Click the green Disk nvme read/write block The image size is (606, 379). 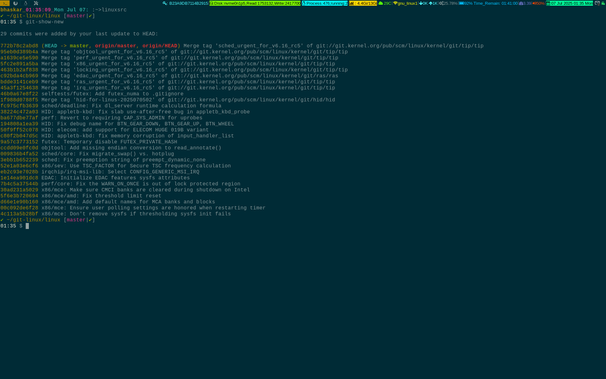pyautogui.click(x=255, y=3)
